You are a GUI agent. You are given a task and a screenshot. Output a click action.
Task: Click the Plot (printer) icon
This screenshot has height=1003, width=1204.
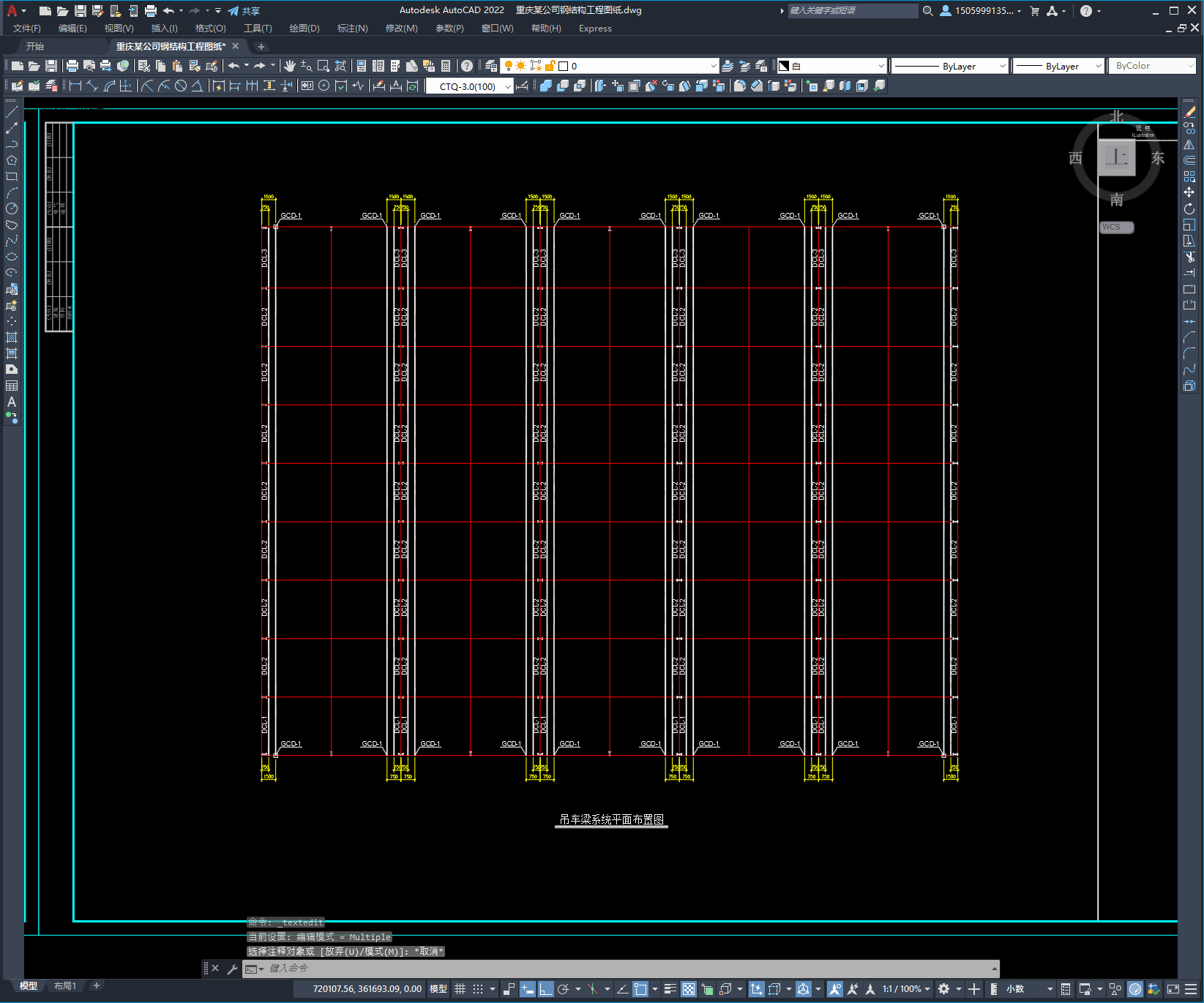[72, 66]
